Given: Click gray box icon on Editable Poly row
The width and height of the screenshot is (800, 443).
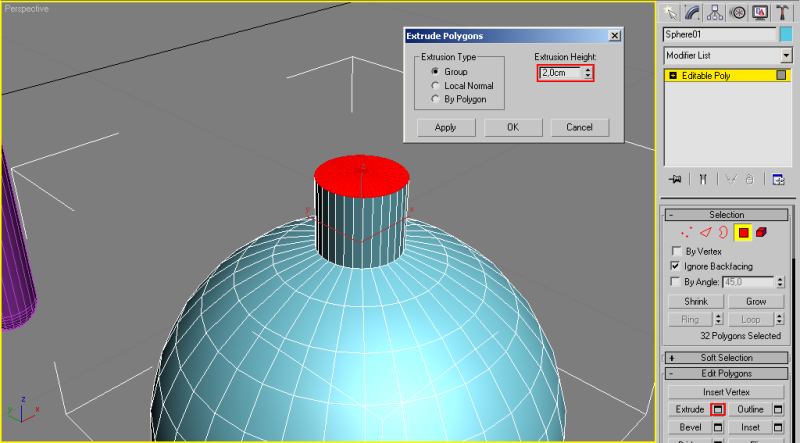Looking at the screenshot, I should [x=781, y=75].
